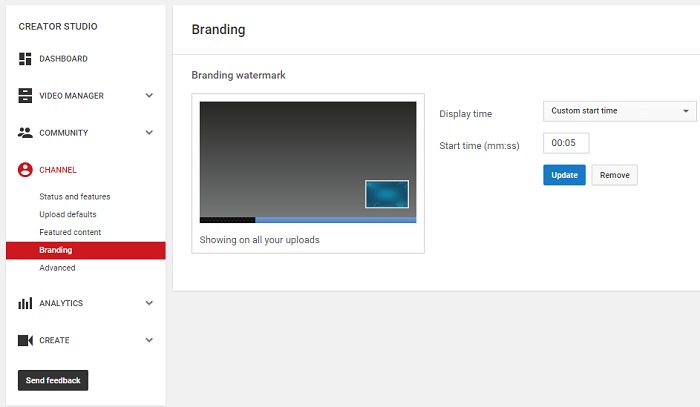Select the Channel menu label
Image resolution: width=700 pixels, height=407 pixels.
tap(58, 170)
